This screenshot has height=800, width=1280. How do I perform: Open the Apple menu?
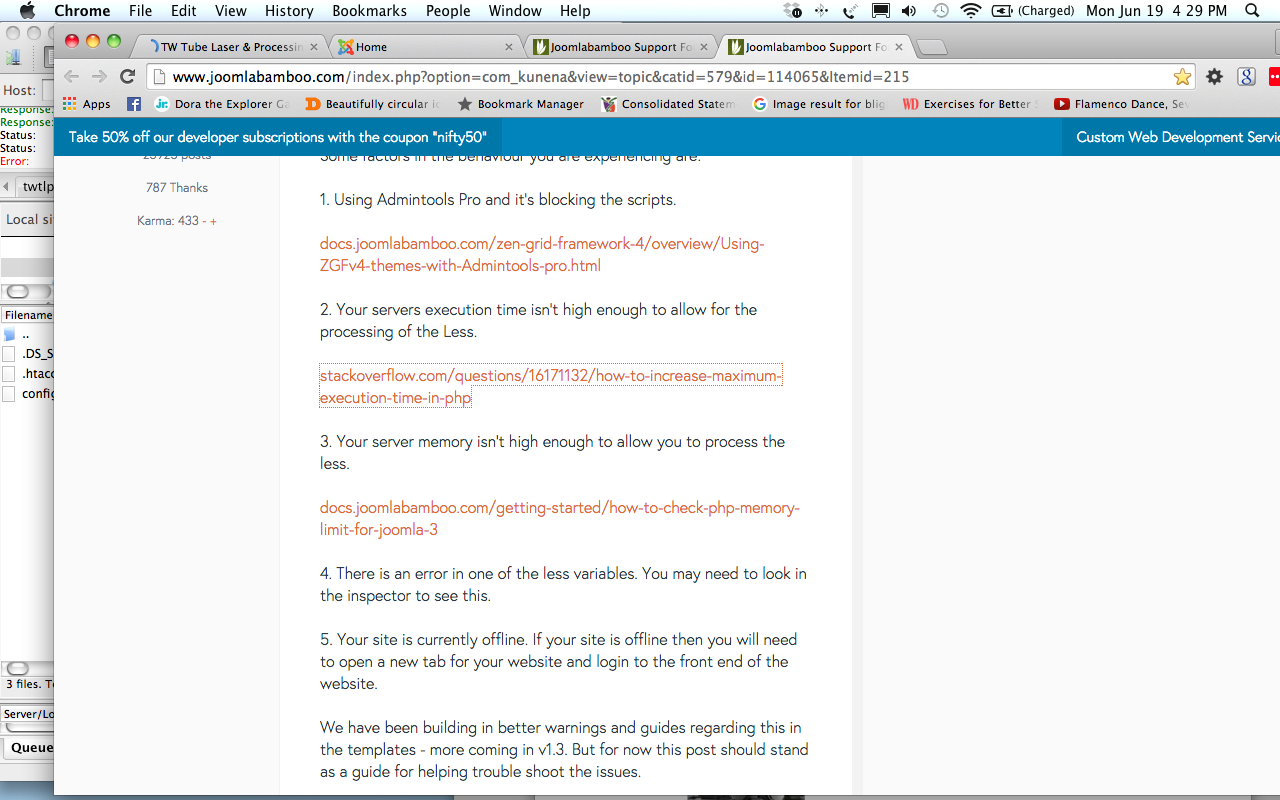point(27,11)
